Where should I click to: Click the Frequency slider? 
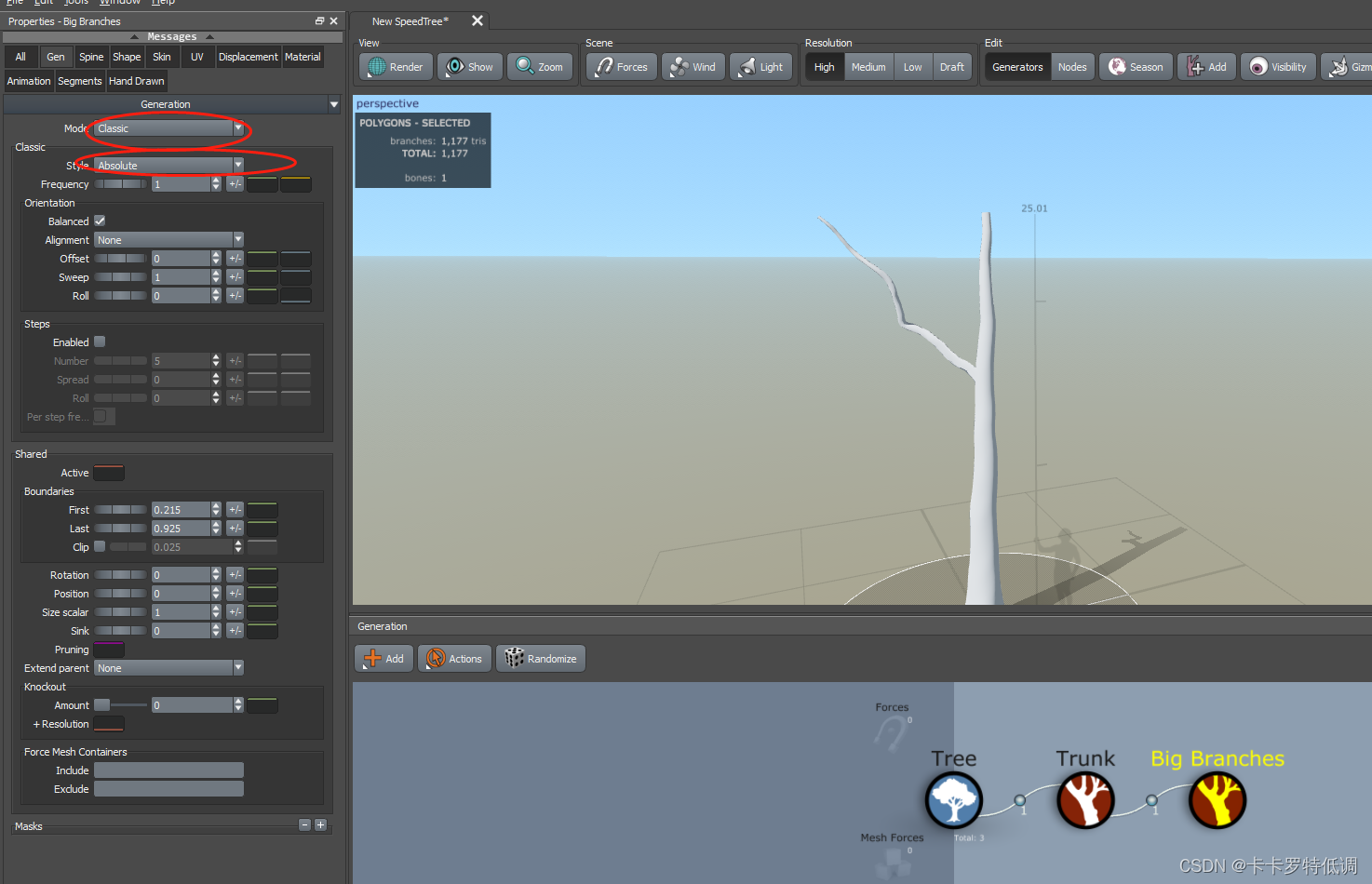click(120, 184)
